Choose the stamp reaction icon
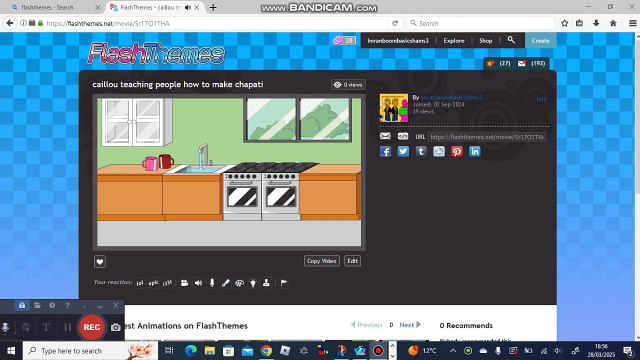This screenshot has width=640, height=360. coord(266,282)
